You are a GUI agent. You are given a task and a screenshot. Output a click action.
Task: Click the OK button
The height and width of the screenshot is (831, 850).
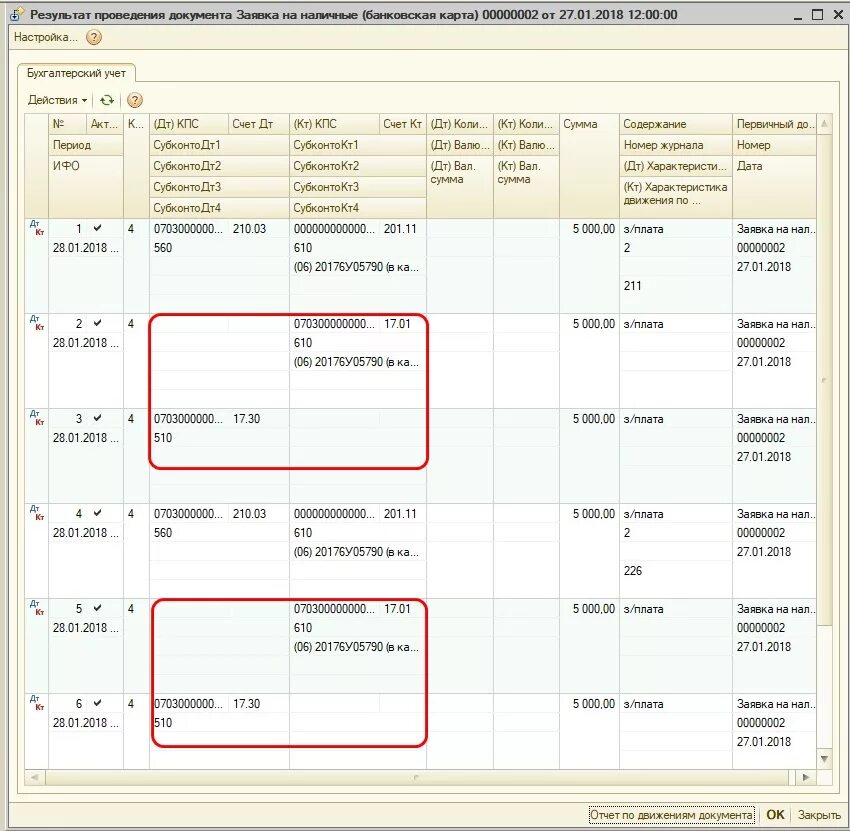[775, 815]
